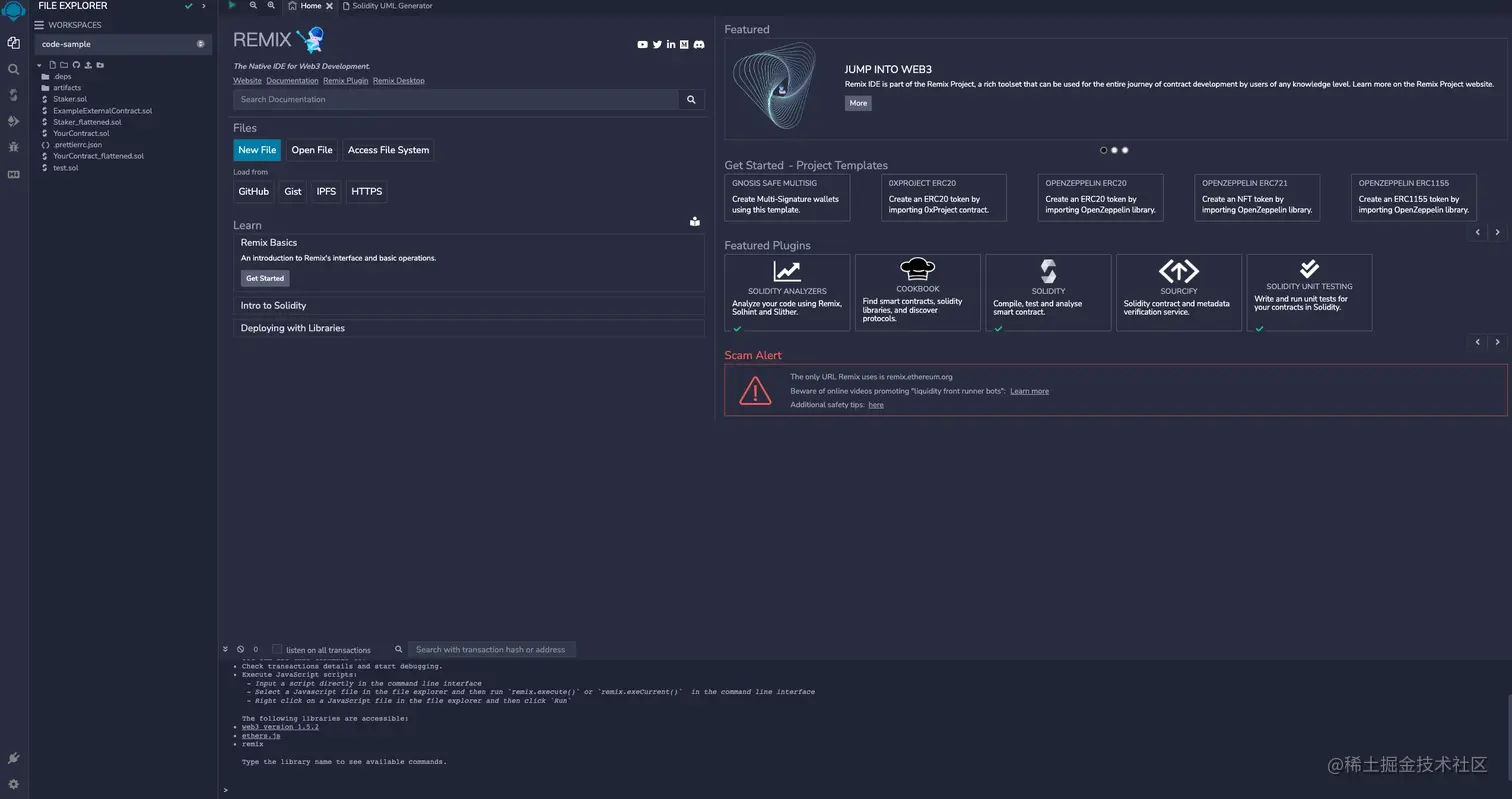Viewport: 1512px width, 799px height.
Task: Click the green run script arrow
Action: [232, 5]
